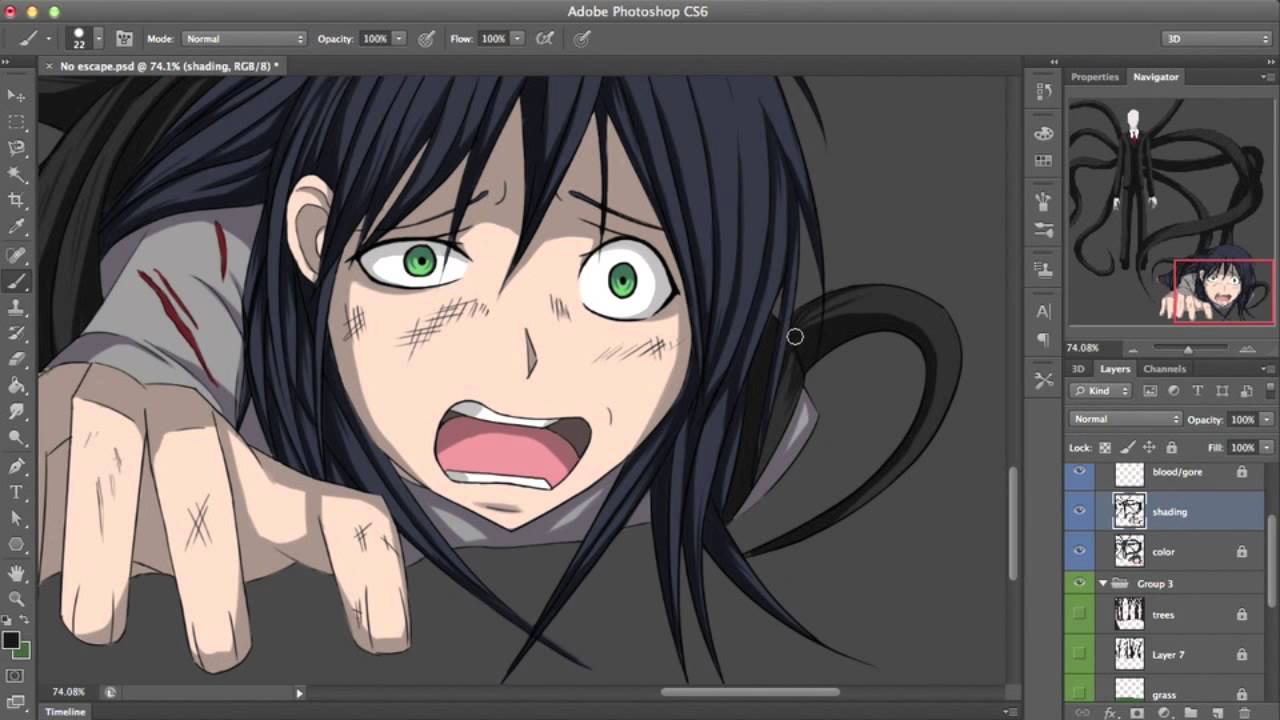Show the trees layer

pyautogui.click(x=1079, y=614)
